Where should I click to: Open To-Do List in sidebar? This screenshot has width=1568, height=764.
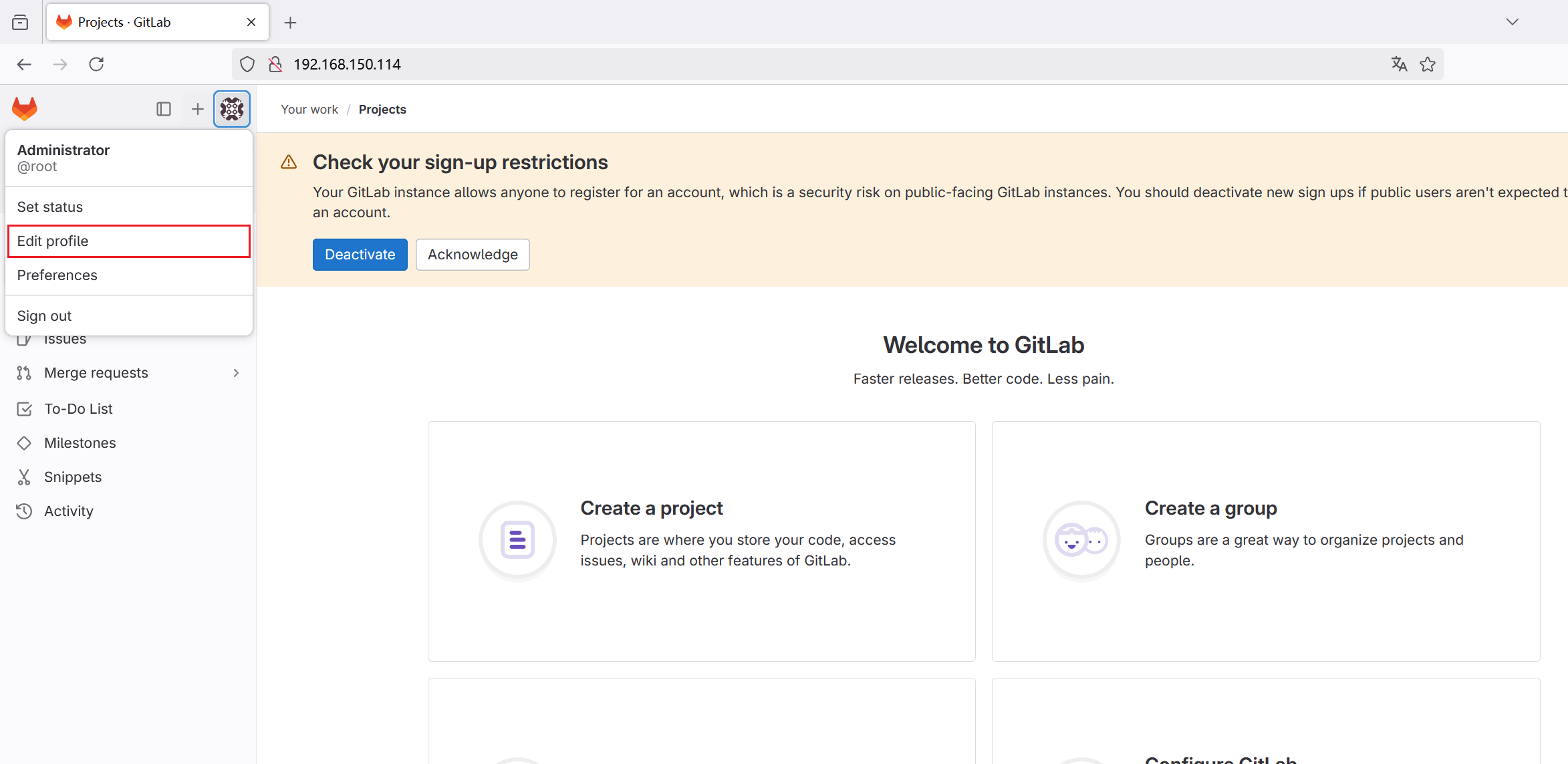click(128, 409)
